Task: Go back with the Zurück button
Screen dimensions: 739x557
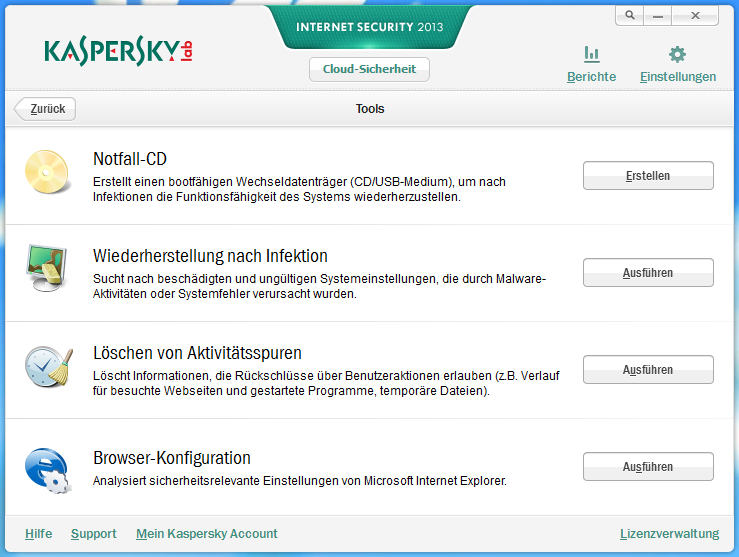Action: click(45, 109)
